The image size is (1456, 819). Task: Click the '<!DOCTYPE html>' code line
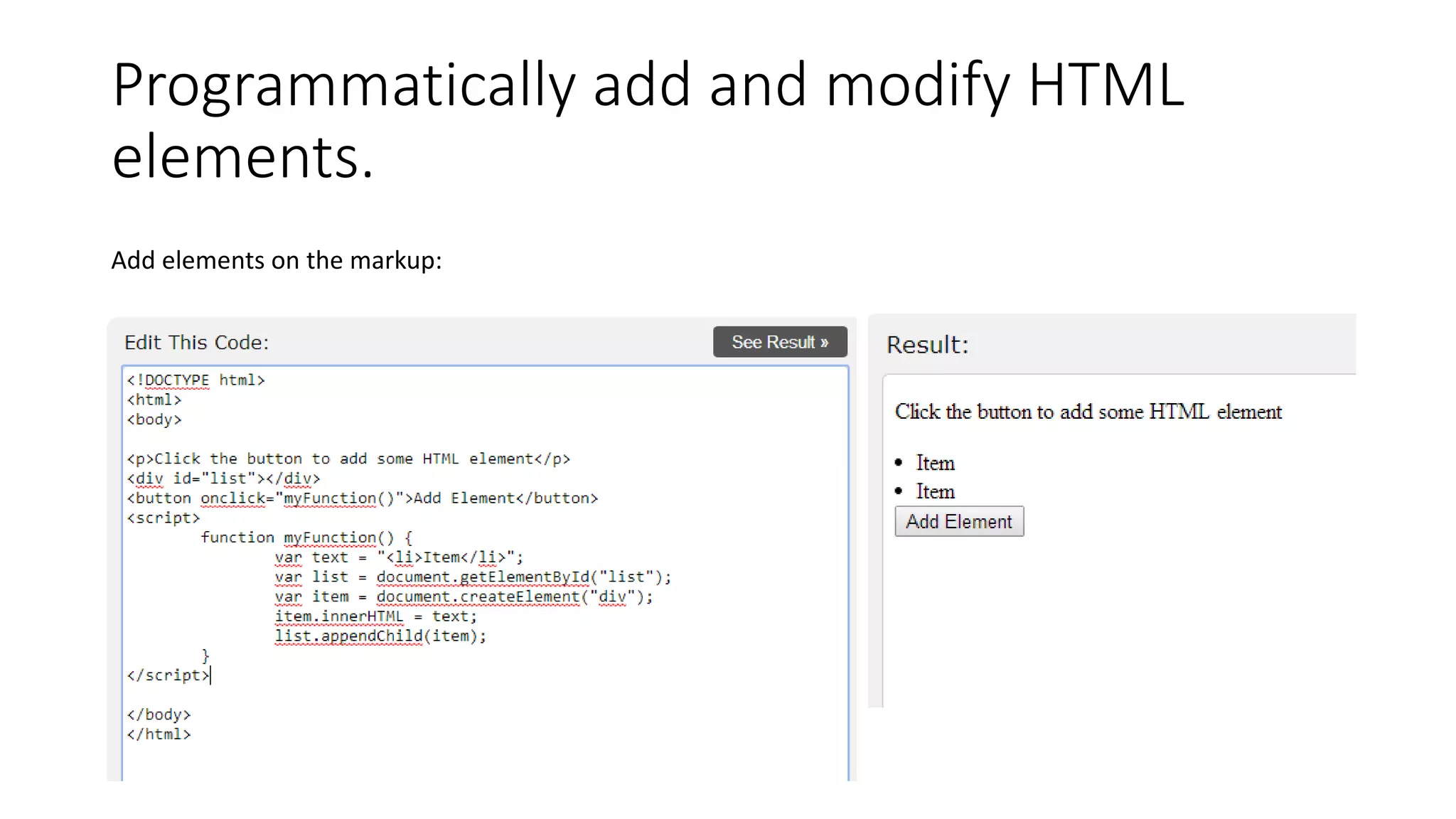[x=196, y=380]
